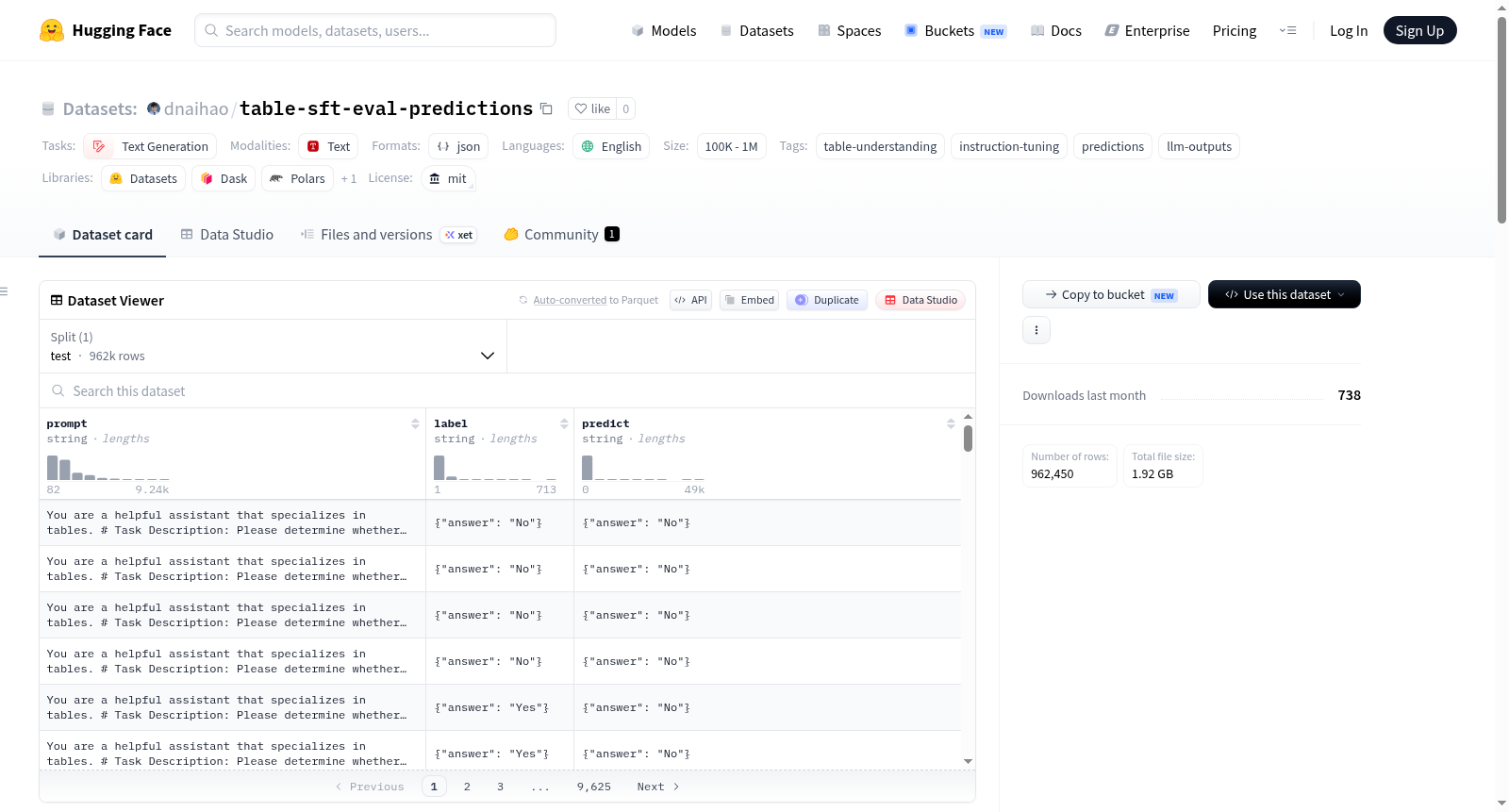Click the Search this dataset field

[x=507, y=390]
